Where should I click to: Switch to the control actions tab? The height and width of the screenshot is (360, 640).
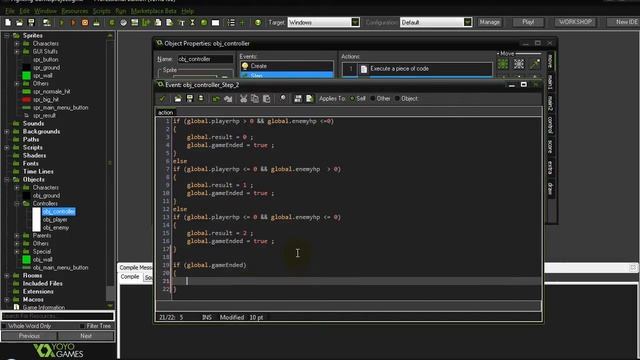550,124
